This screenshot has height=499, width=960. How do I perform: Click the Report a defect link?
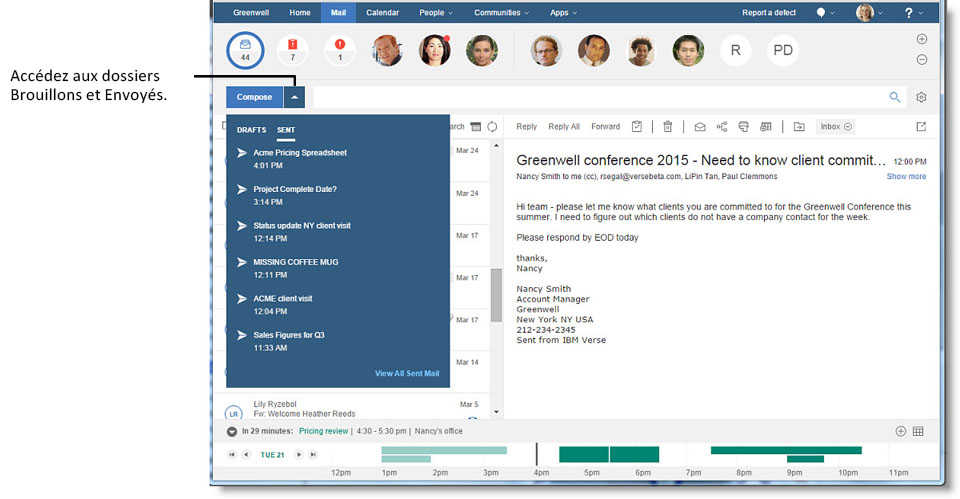click(769, 12)
